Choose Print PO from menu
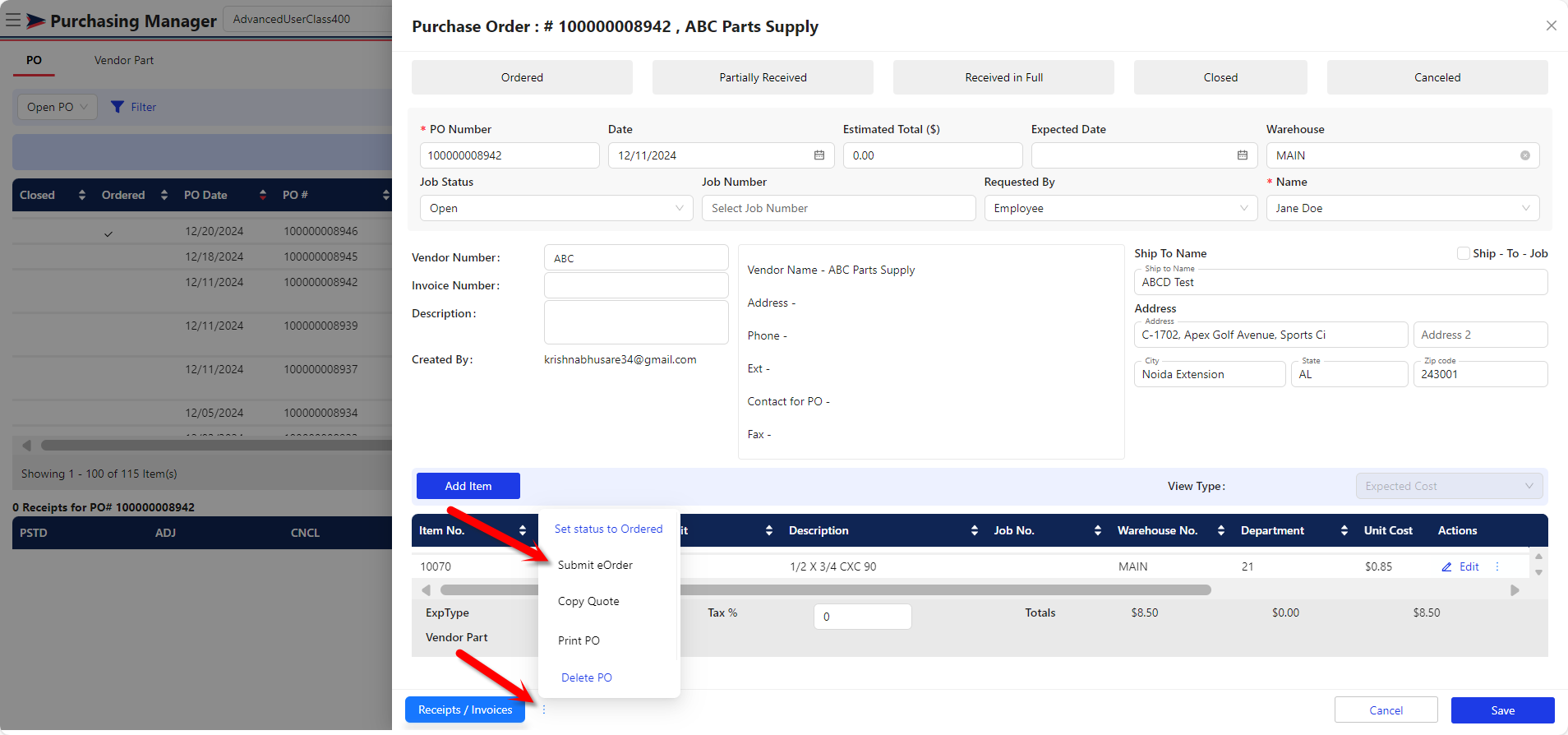This screenshot has height=735, width=1568. click(x=579, y=640)
